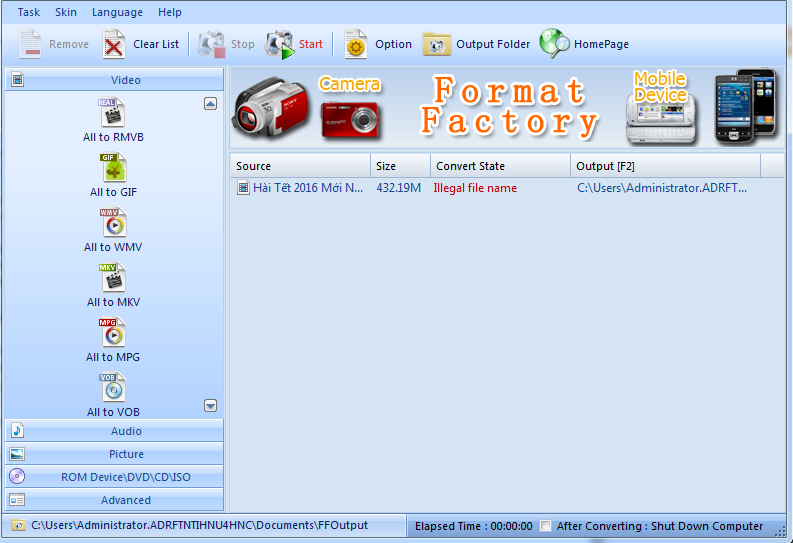The image size is (793, 543).
Task: Open the Help menu
Action: (169, 12)
